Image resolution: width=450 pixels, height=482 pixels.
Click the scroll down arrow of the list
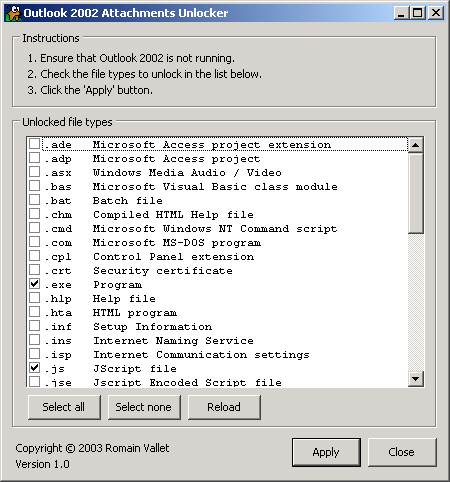416,379
